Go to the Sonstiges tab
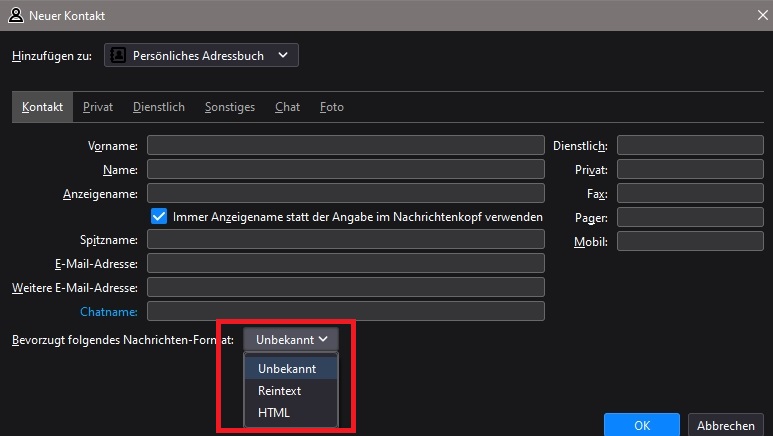 click(x=229, y=107)
